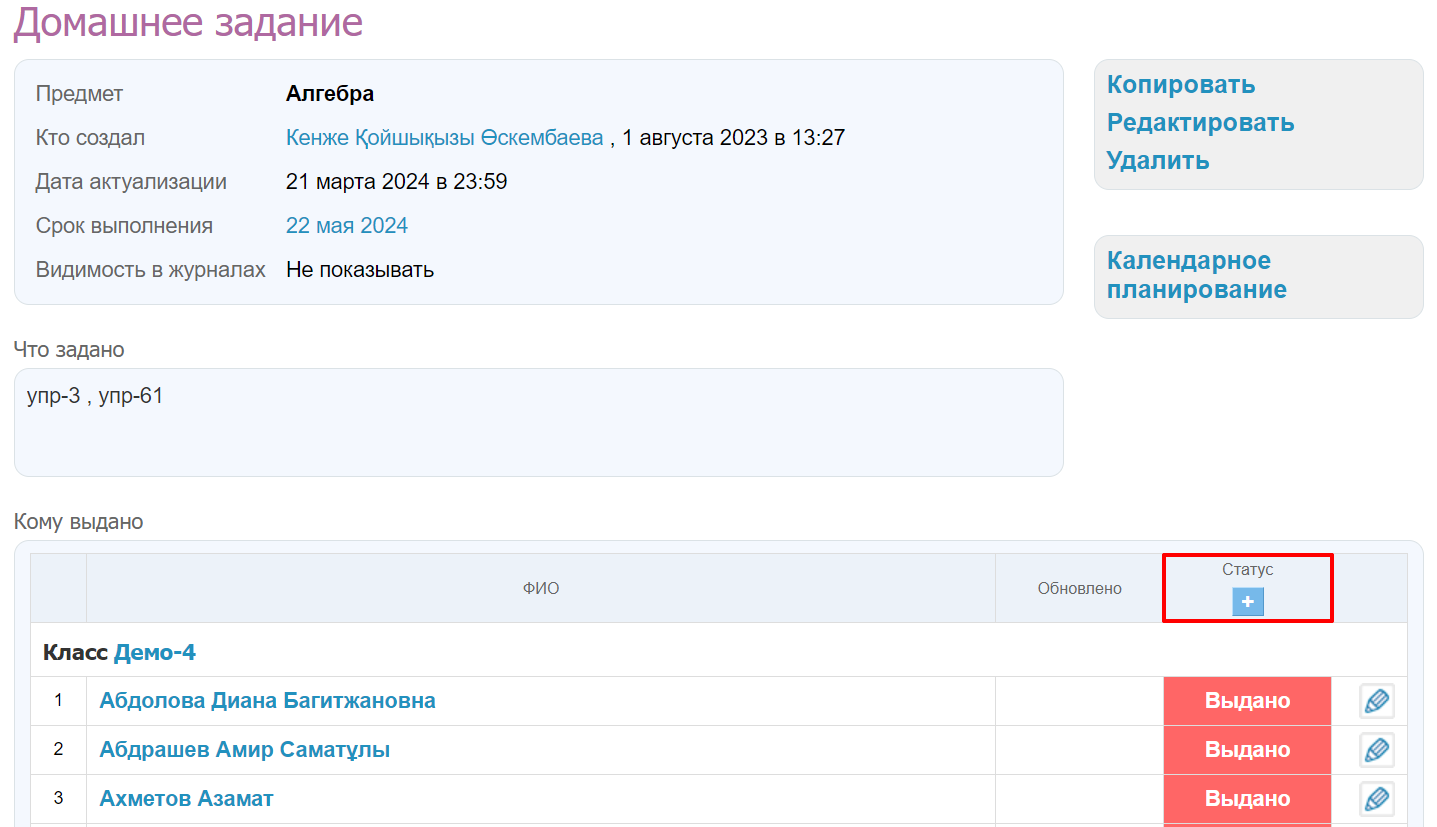Click the pencil edit icon for Абдрашев Амир
This screenshot has height=827, width=1437.
1376,750
